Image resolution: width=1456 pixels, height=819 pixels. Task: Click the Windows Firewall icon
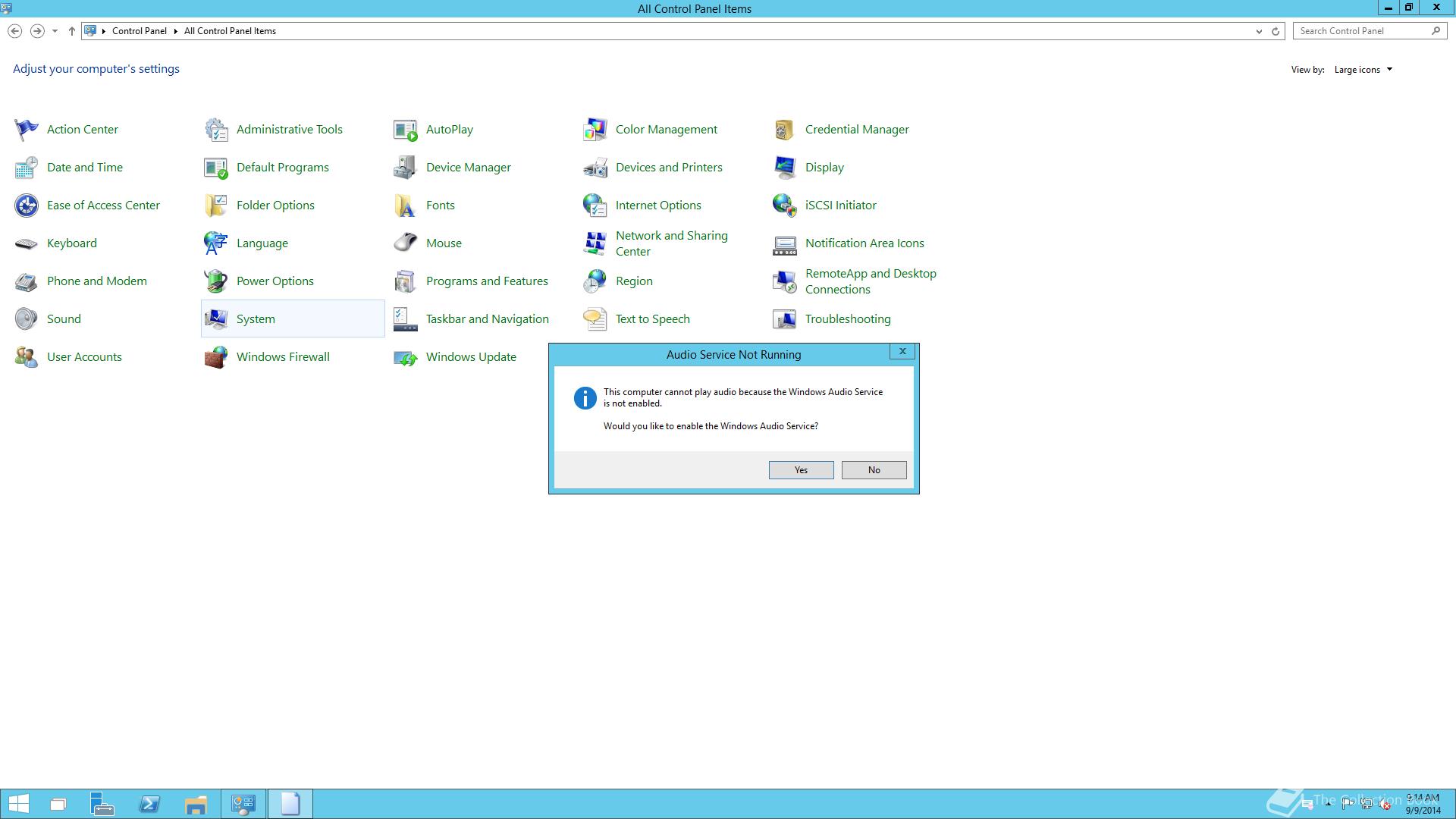(x=216, y=357)
